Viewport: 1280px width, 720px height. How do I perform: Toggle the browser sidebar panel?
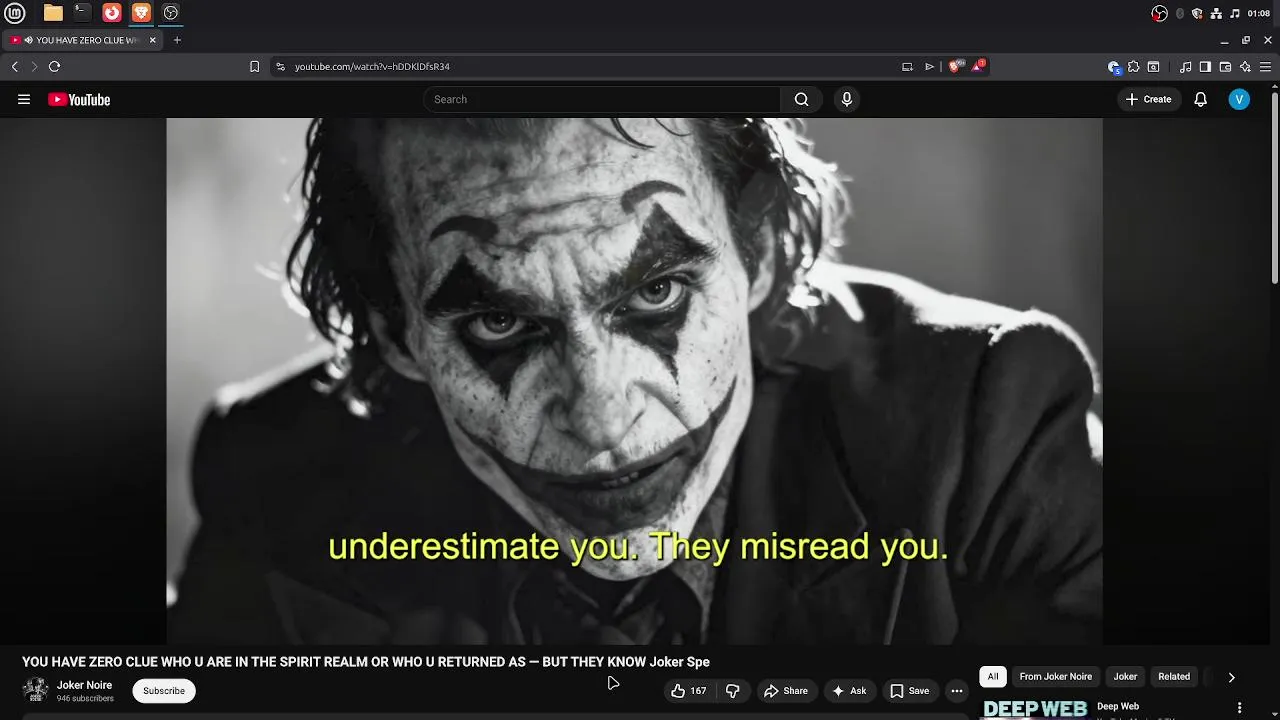click(1205, 67)
